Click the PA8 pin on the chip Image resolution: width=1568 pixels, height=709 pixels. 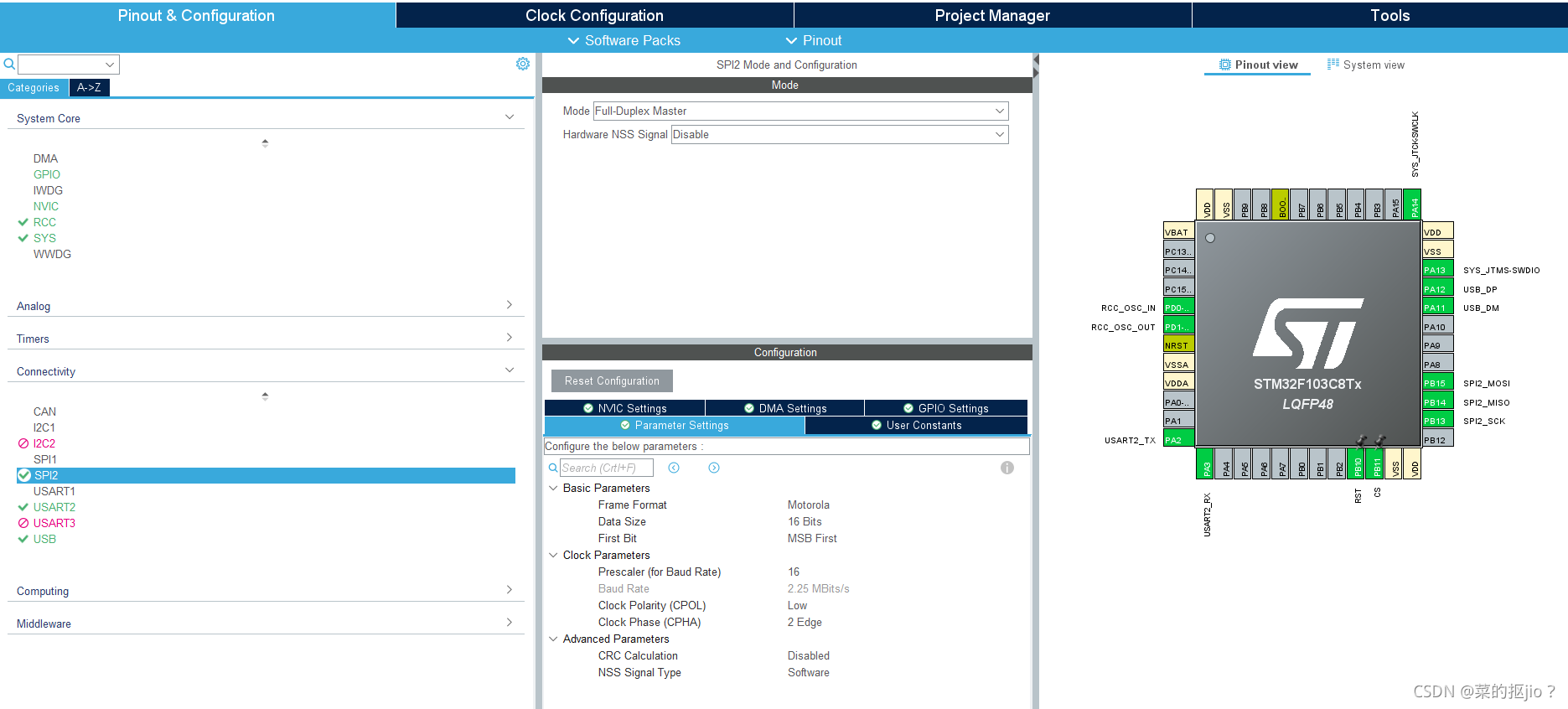pos(1437,365)
